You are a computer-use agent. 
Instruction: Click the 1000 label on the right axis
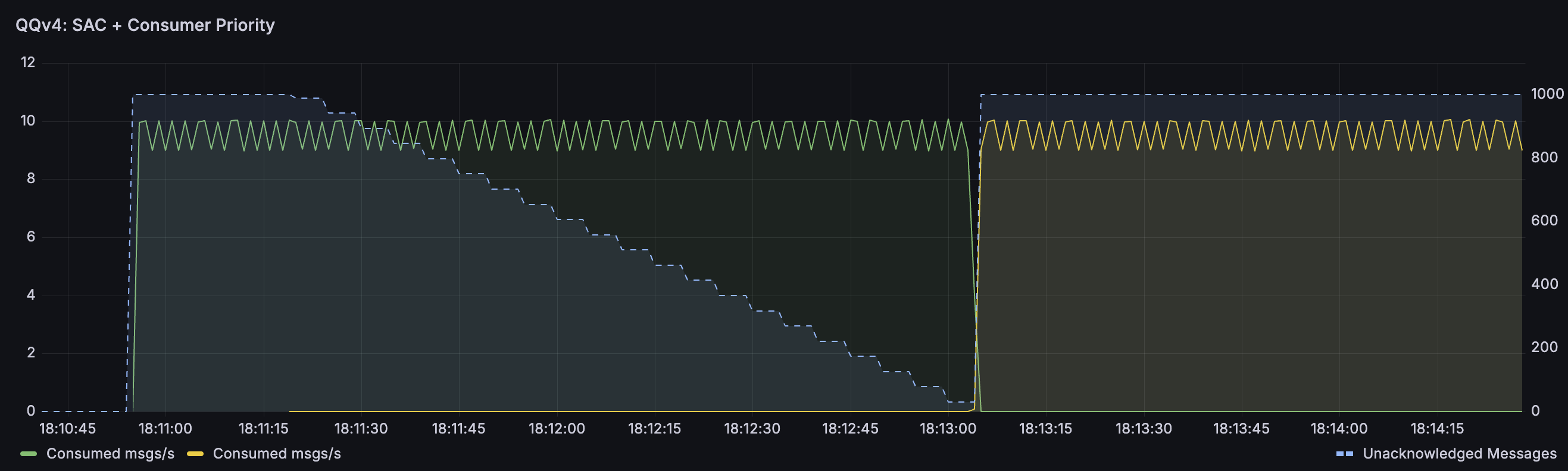coord(1547,93)
